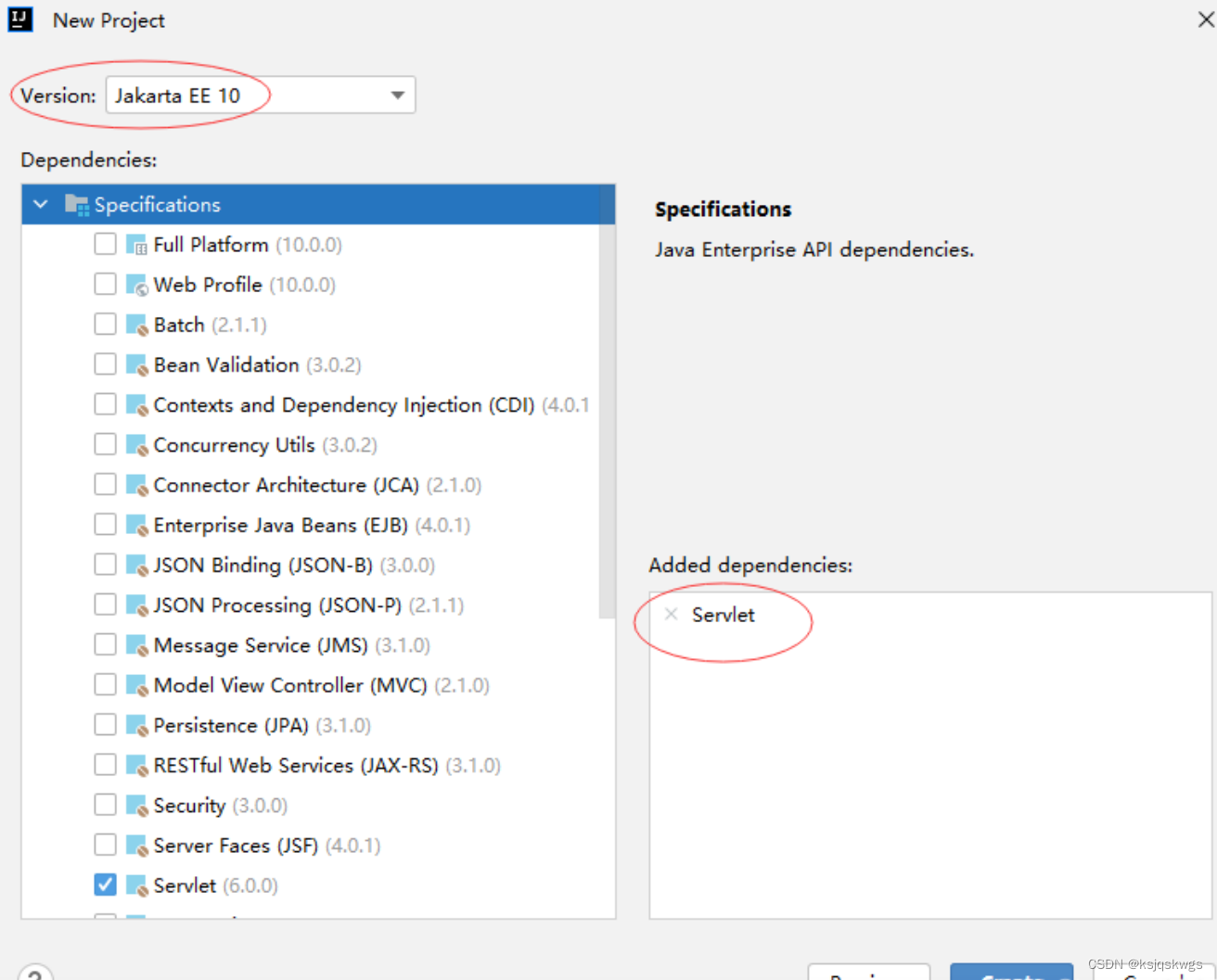This screenshot has width=1217, height=980.
Task: Click the JSON Processing icon
Action: pyautogui.click(x=136, y=605)
